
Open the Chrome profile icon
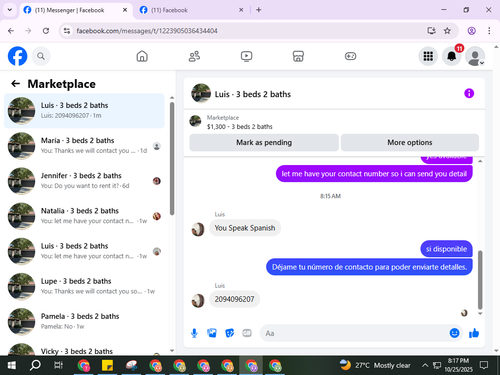tap(471, 31)
